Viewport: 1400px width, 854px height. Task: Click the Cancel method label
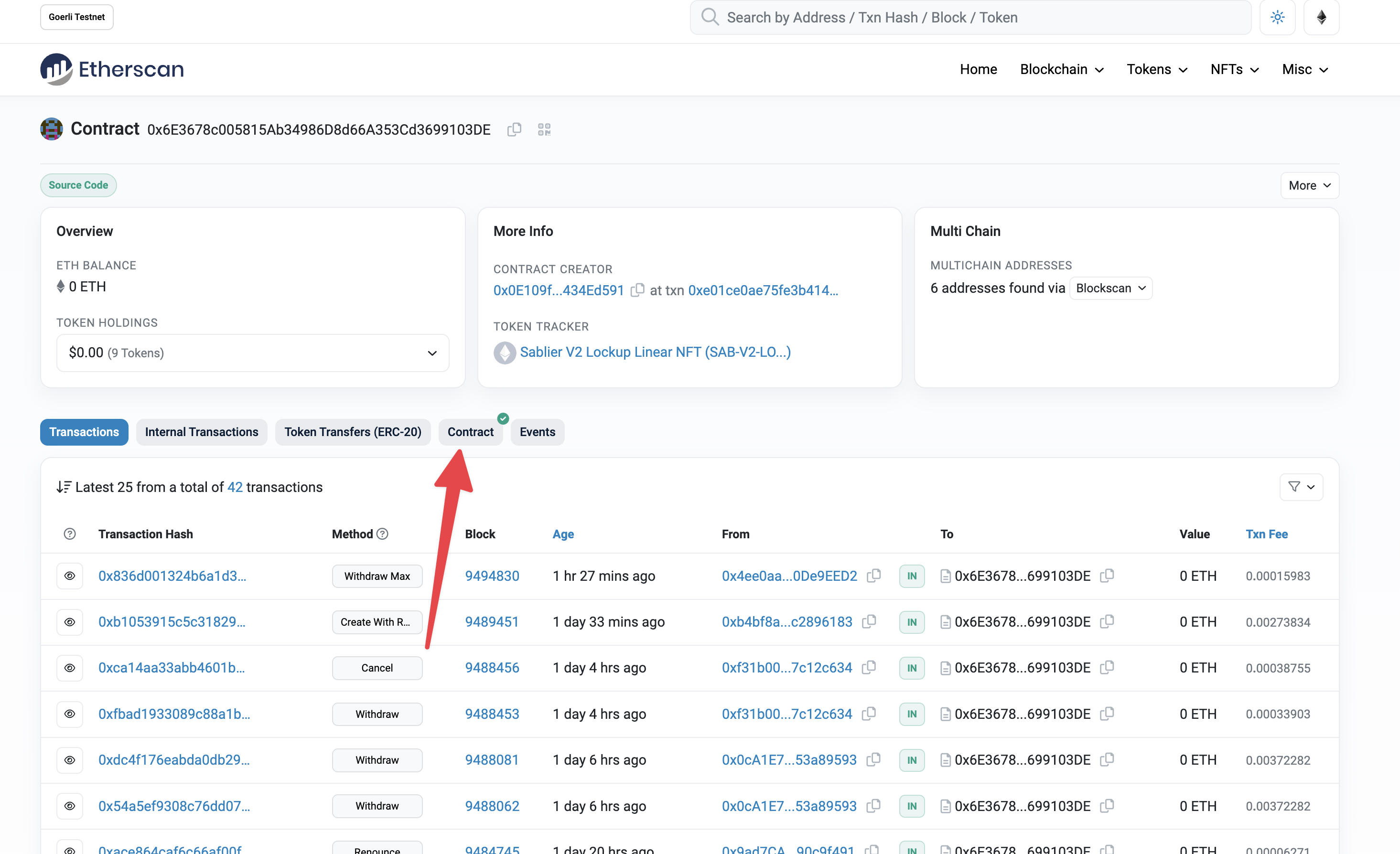point(377,668)
